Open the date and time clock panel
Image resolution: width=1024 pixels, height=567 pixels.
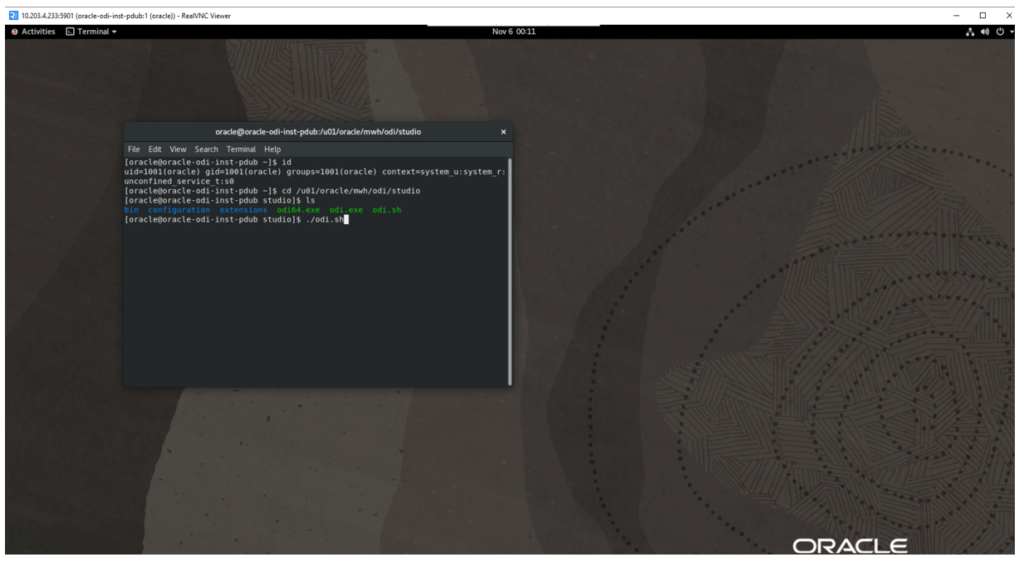514,32
